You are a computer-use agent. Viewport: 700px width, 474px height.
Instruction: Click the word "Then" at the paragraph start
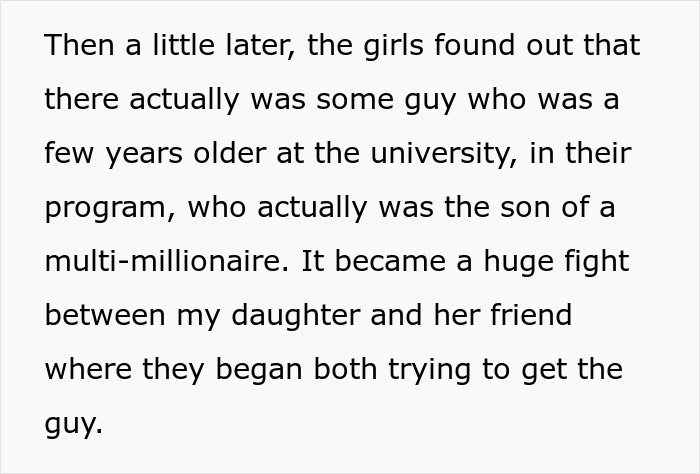pos(80,46)
